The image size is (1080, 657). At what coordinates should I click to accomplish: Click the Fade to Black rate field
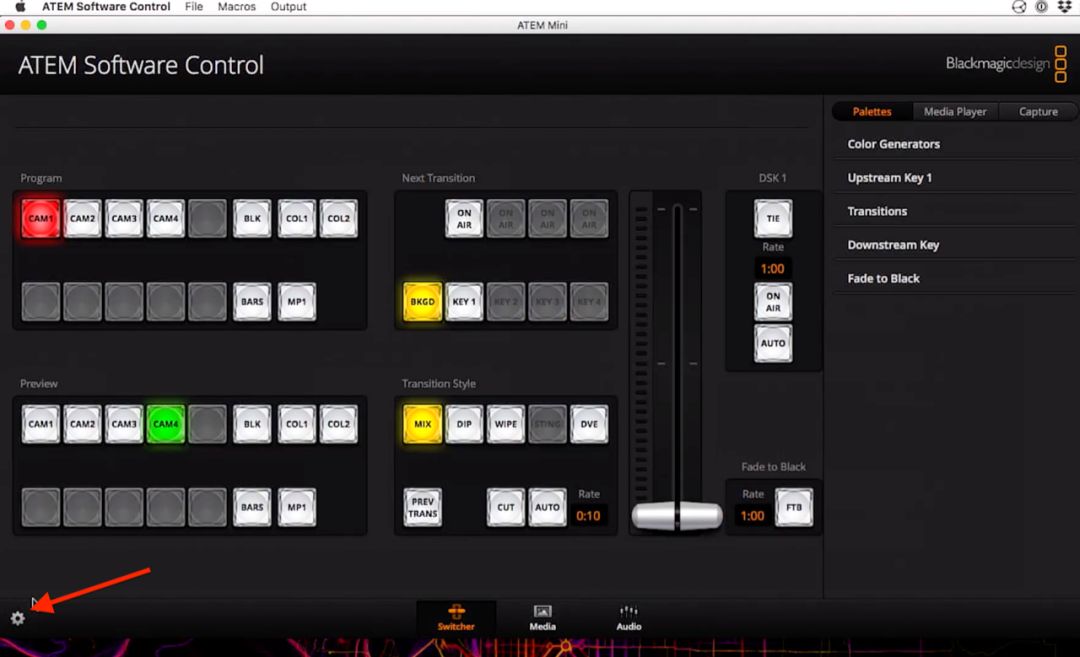point(752,516)
